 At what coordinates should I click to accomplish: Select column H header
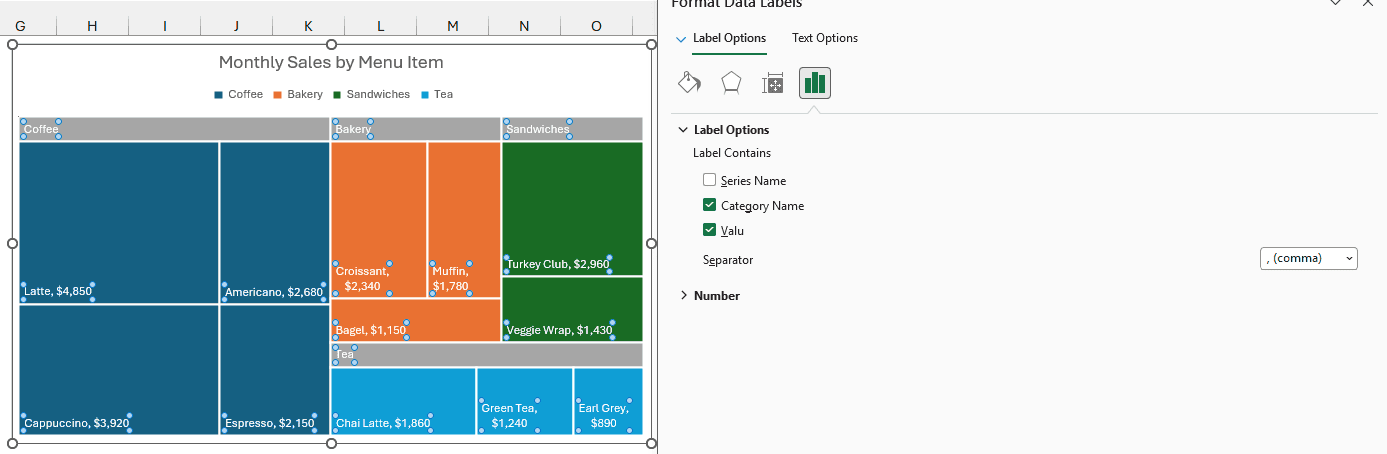[x=92, y=26]
